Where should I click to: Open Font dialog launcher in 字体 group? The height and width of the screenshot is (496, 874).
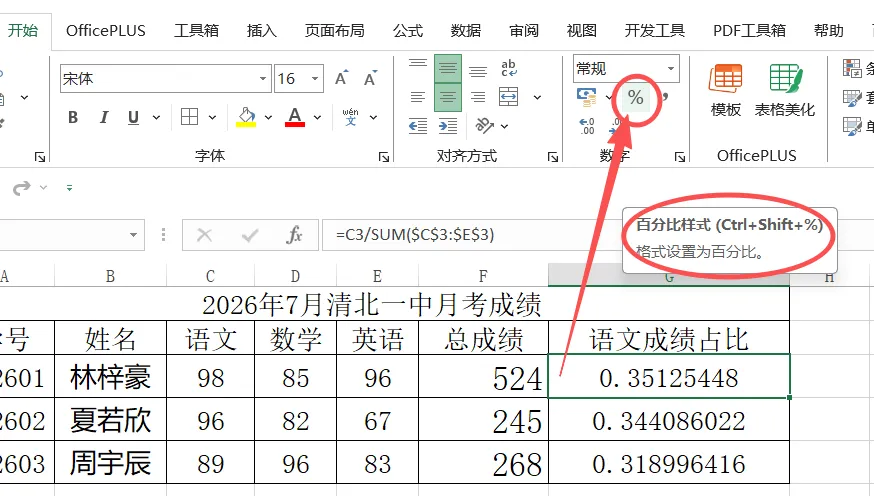click(x=384, y=157)
